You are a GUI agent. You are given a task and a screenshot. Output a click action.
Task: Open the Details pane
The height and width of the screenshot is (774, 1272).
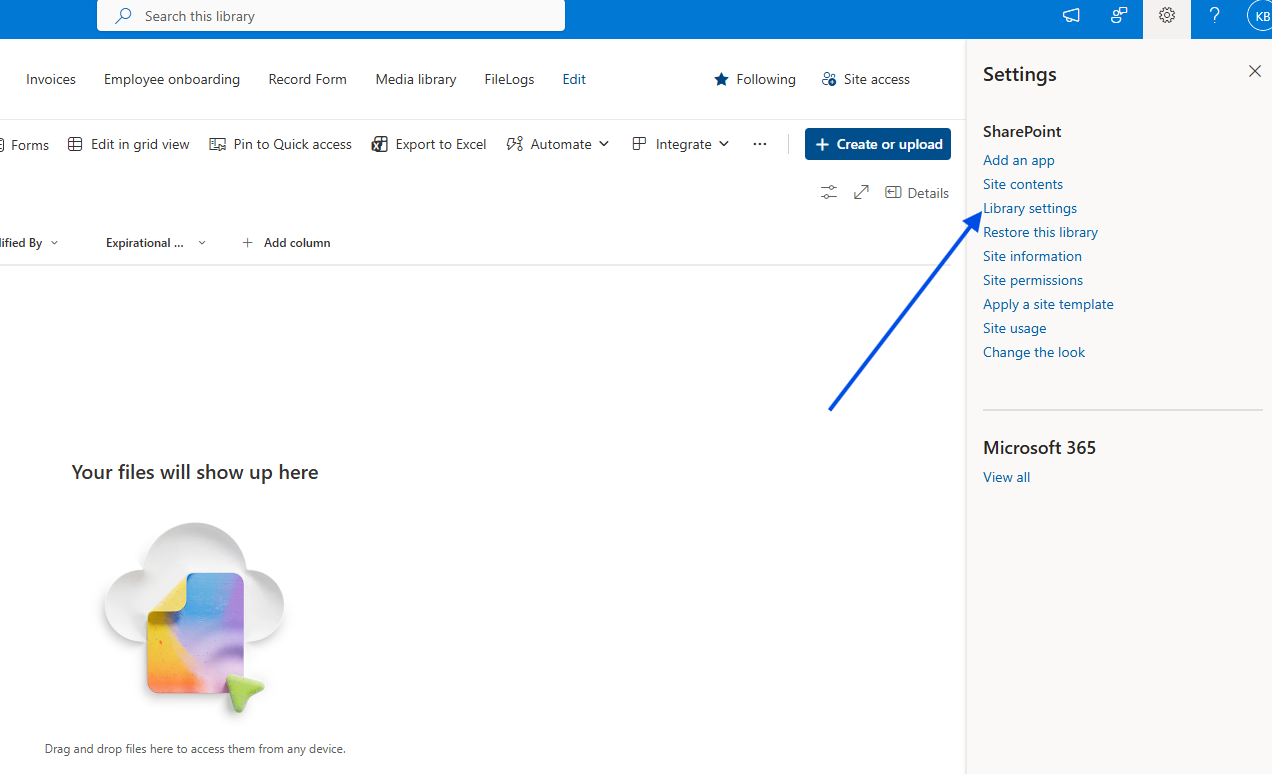[917, 193]
